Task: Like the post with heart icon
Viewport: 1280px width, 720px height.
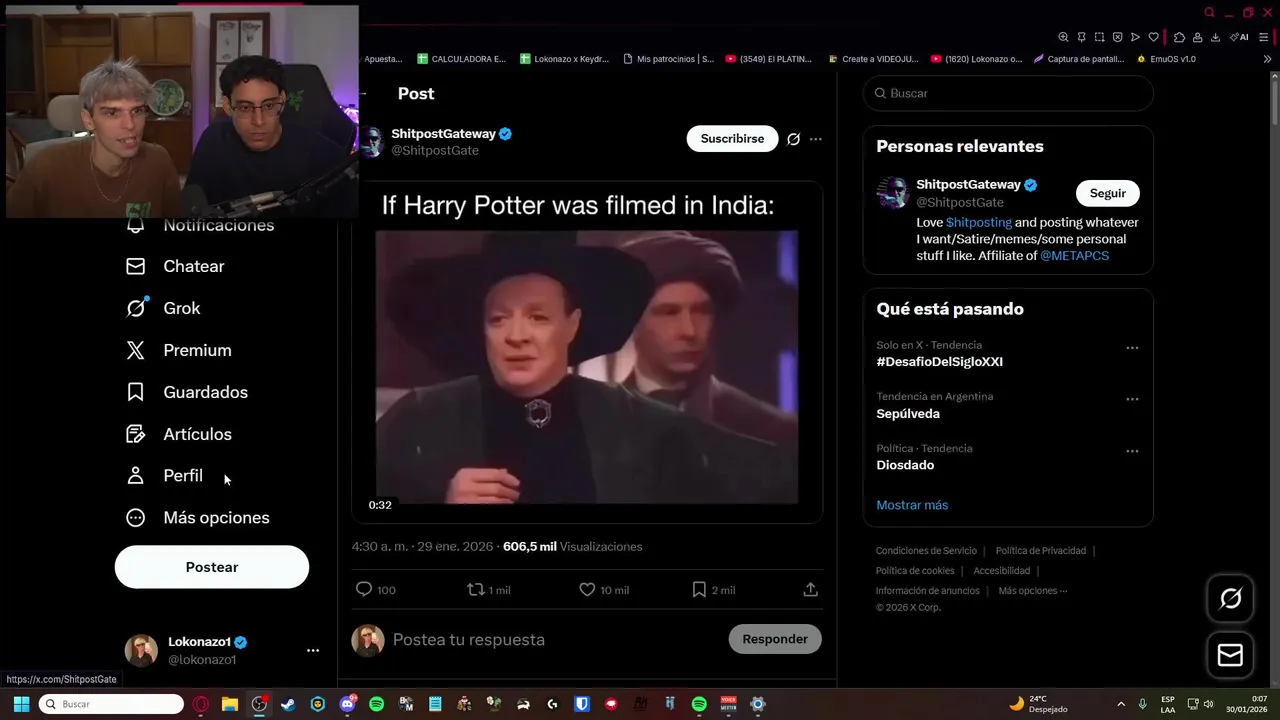Action: click(604, 590)
